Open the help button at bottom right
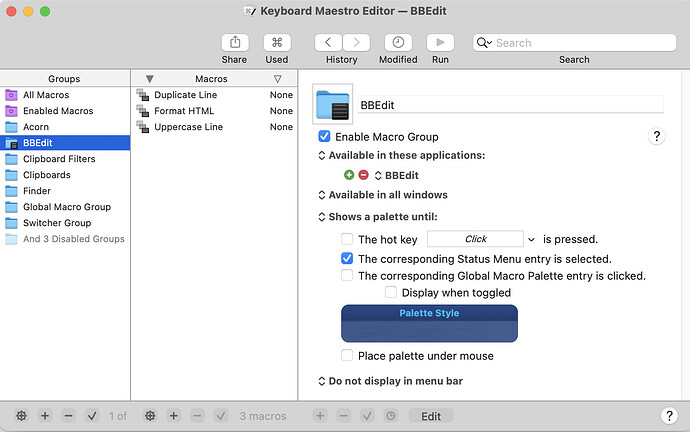 (x=669, y=416)
